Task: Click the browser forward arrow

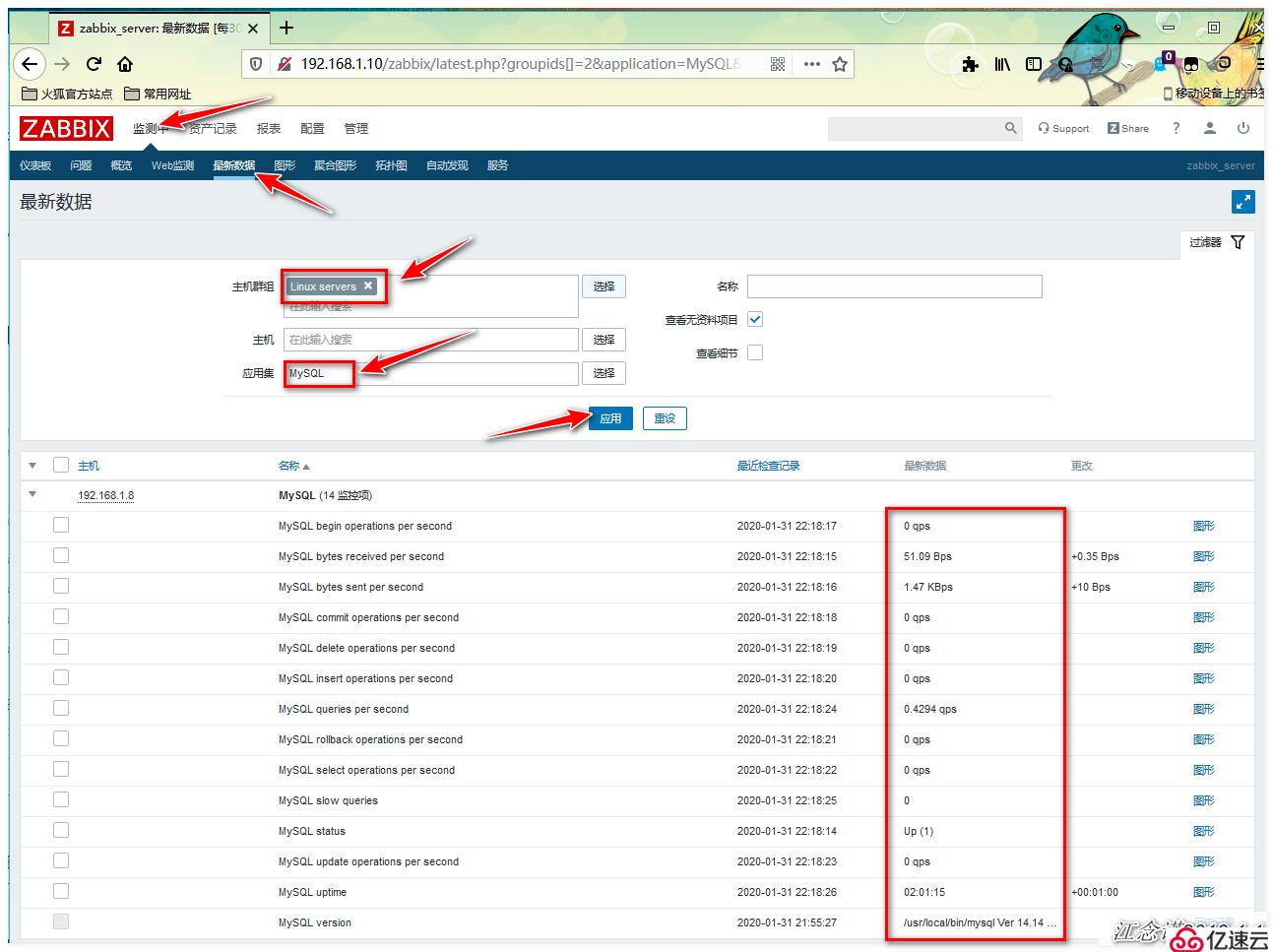Action: [62, 64]
